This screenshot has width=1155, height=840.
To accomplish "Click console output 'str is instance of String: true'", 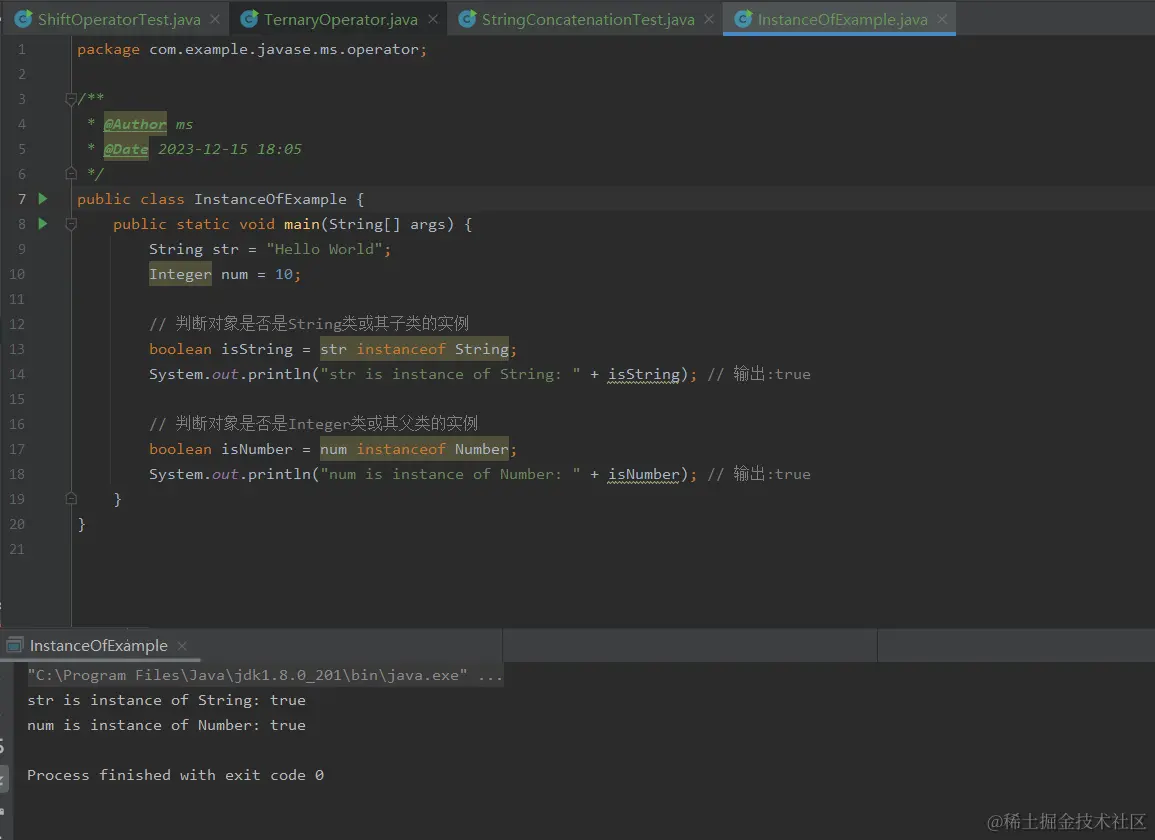I will coord(166,700).
